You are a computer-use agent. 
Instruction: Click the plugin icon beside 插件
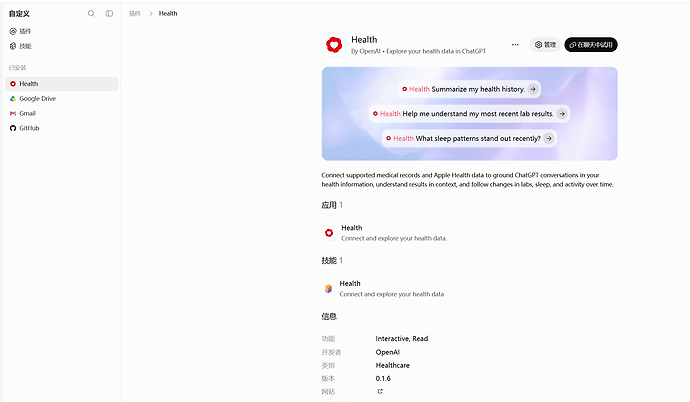tap(13, 31)
